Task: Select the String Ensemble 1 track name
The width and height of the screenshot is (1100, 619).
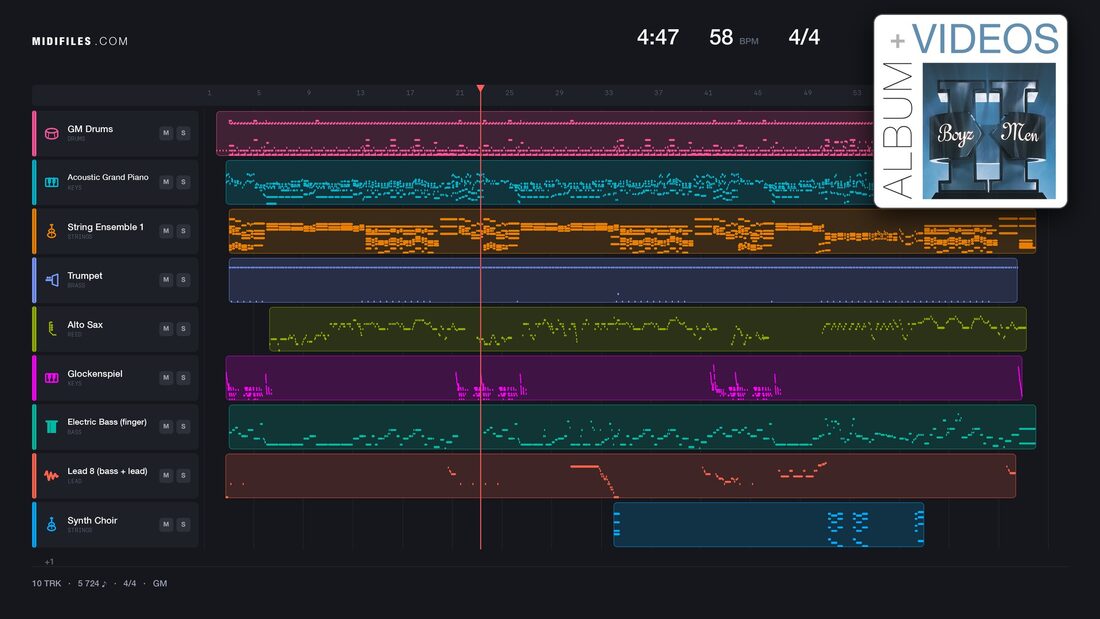Action: pos(105,227)
